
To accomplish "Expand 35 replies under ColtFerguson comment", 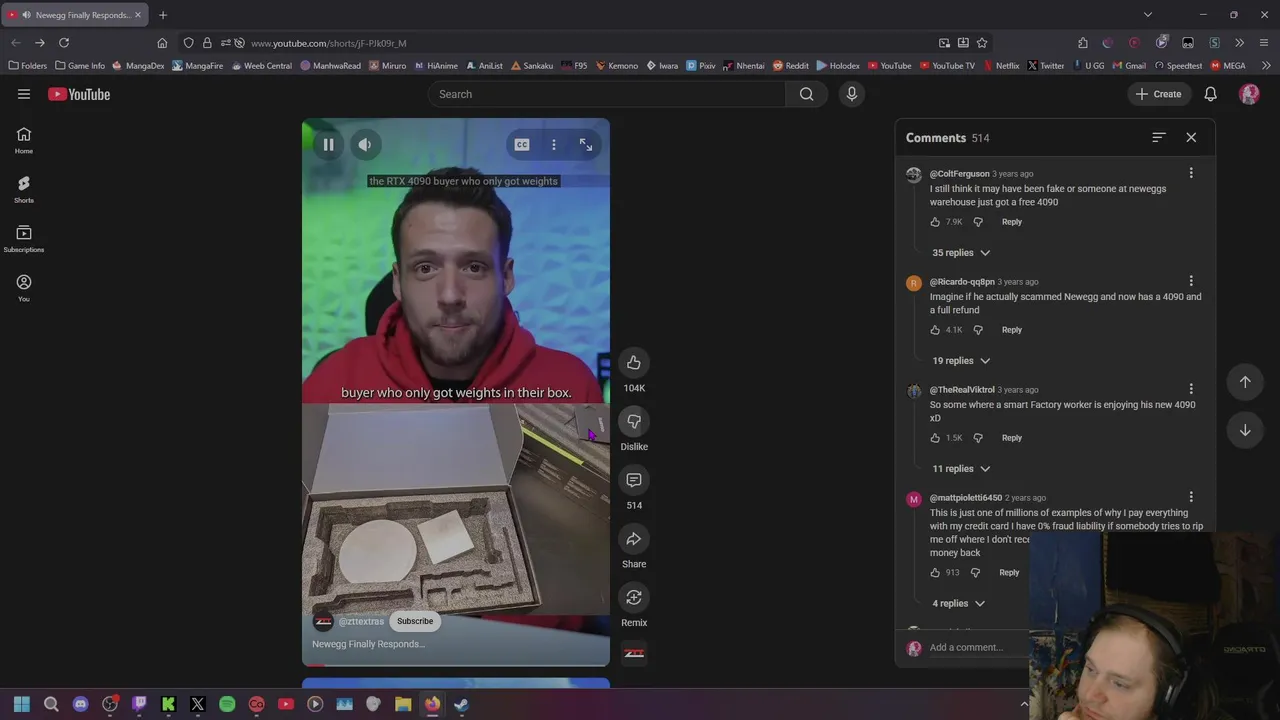I will click(961, 253).
